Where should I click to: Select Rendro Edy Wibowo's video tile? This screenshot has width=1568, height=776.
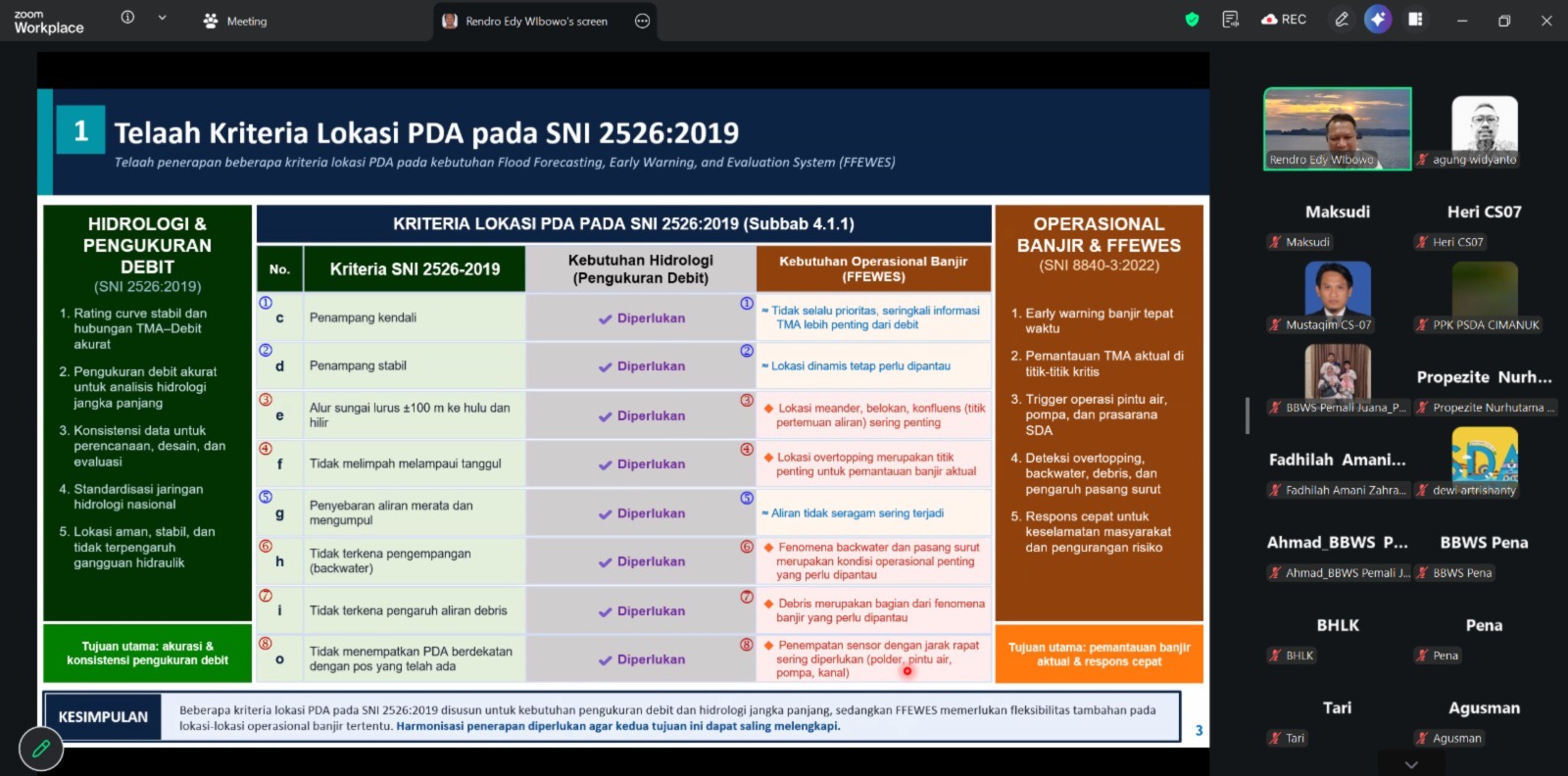[x=1338, y=128]
